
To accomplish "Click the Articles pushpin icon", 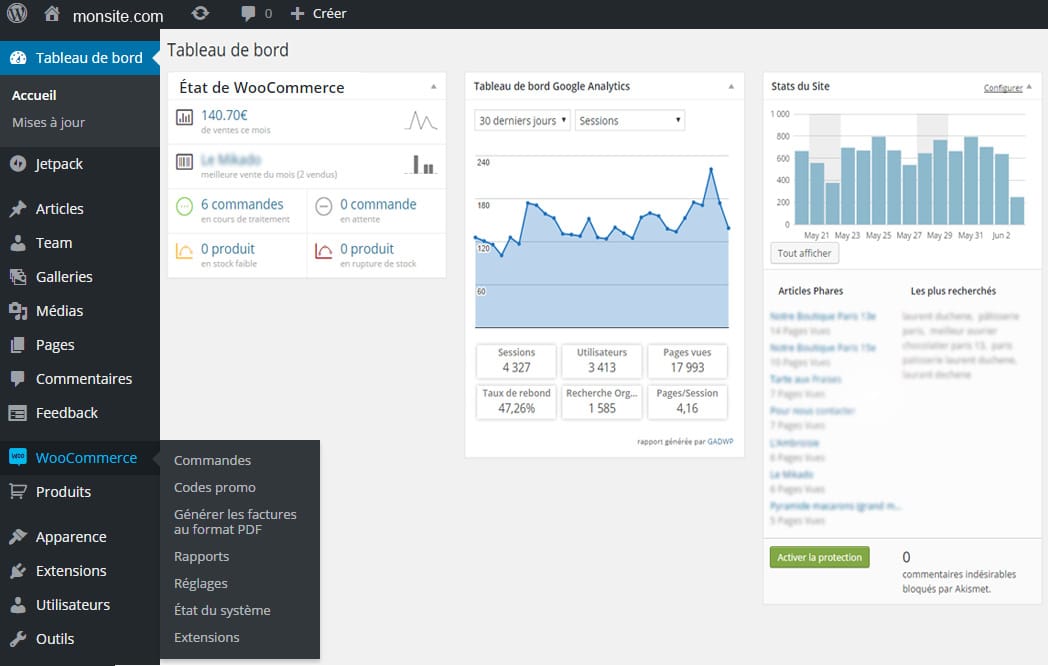I will coord(18,209).
